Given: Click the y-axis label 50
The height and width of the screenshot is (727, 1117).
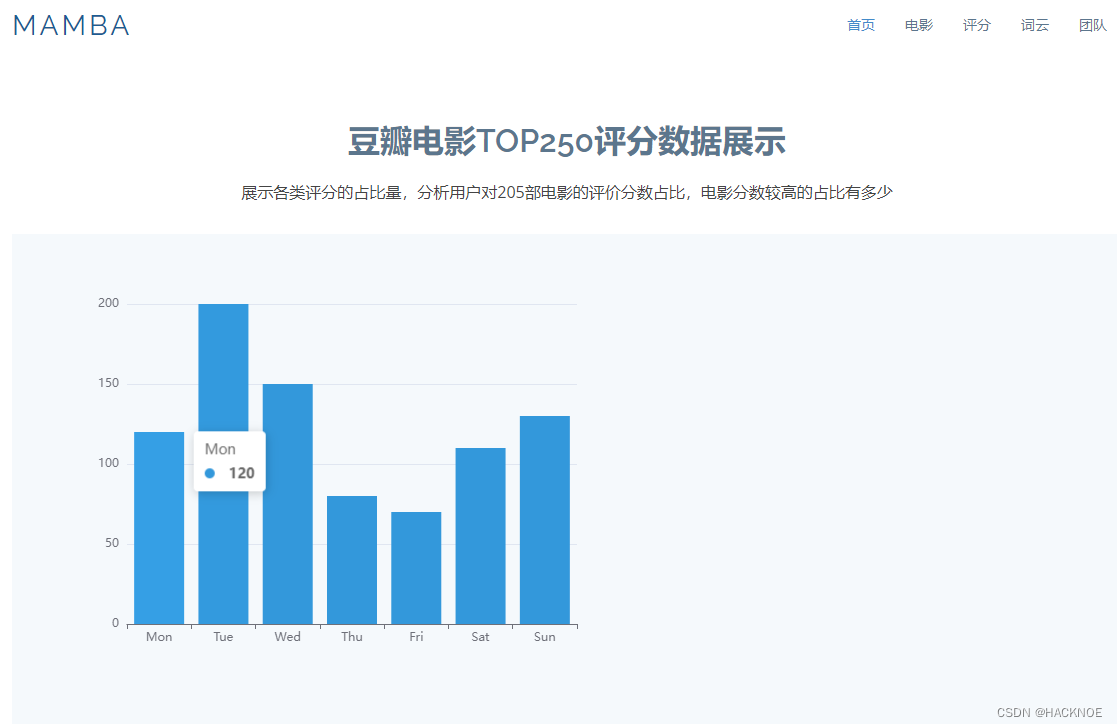Looking at the screenshot, I should [112, 543].
